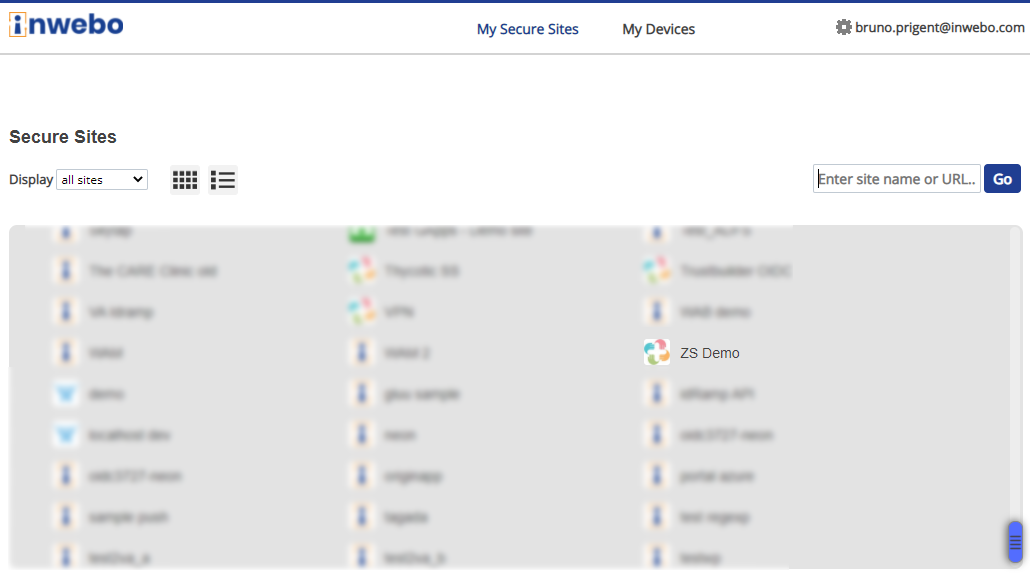Click the blue site list scrollbar thumb
1030x576 pixels.
pos(1015,541)
